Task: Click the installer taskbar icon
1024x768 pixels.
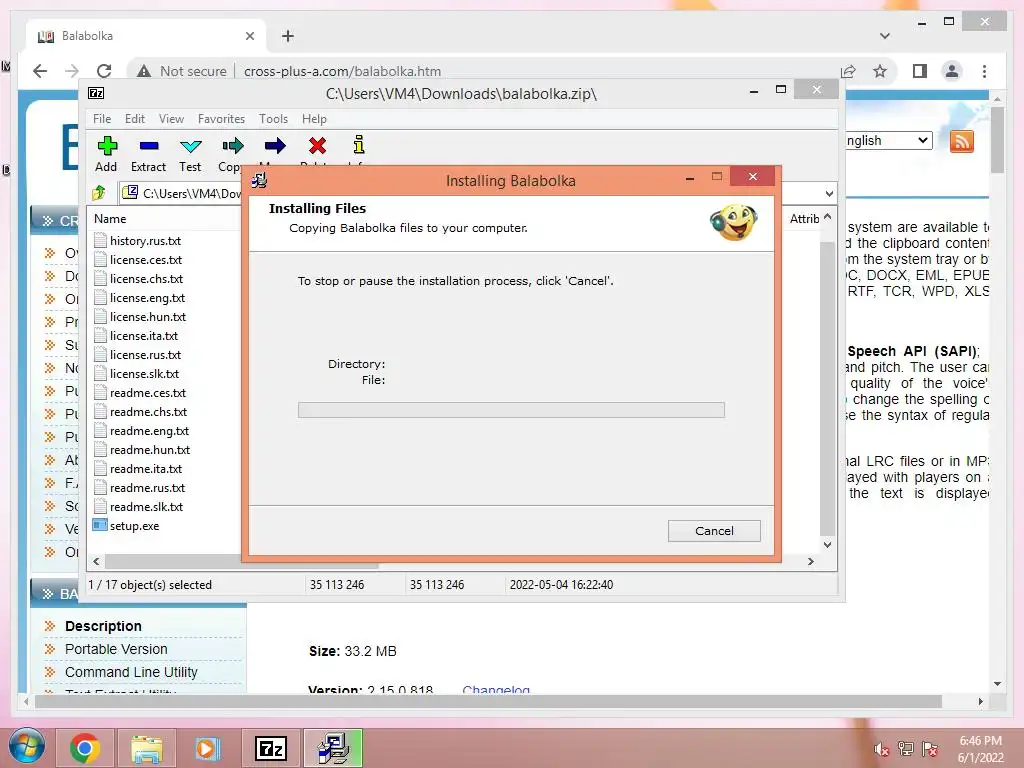Action: [334, 748]
